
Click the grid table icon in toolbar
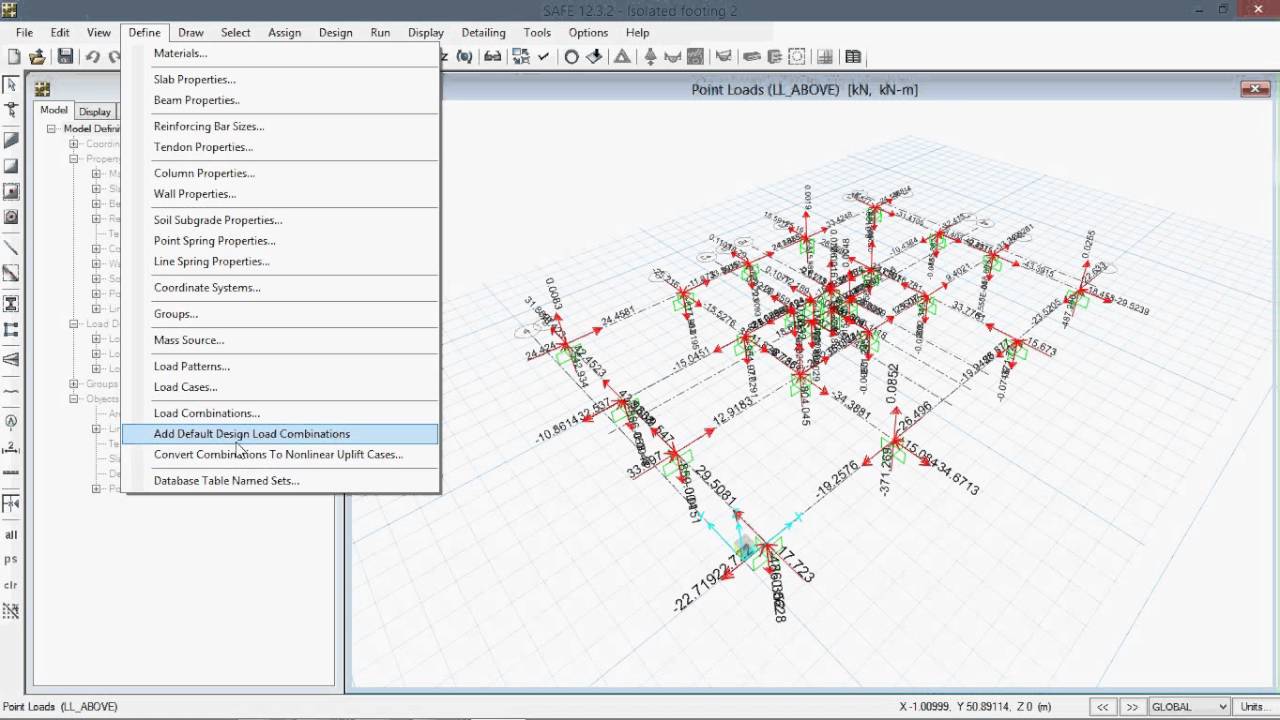tap(825, 57)
